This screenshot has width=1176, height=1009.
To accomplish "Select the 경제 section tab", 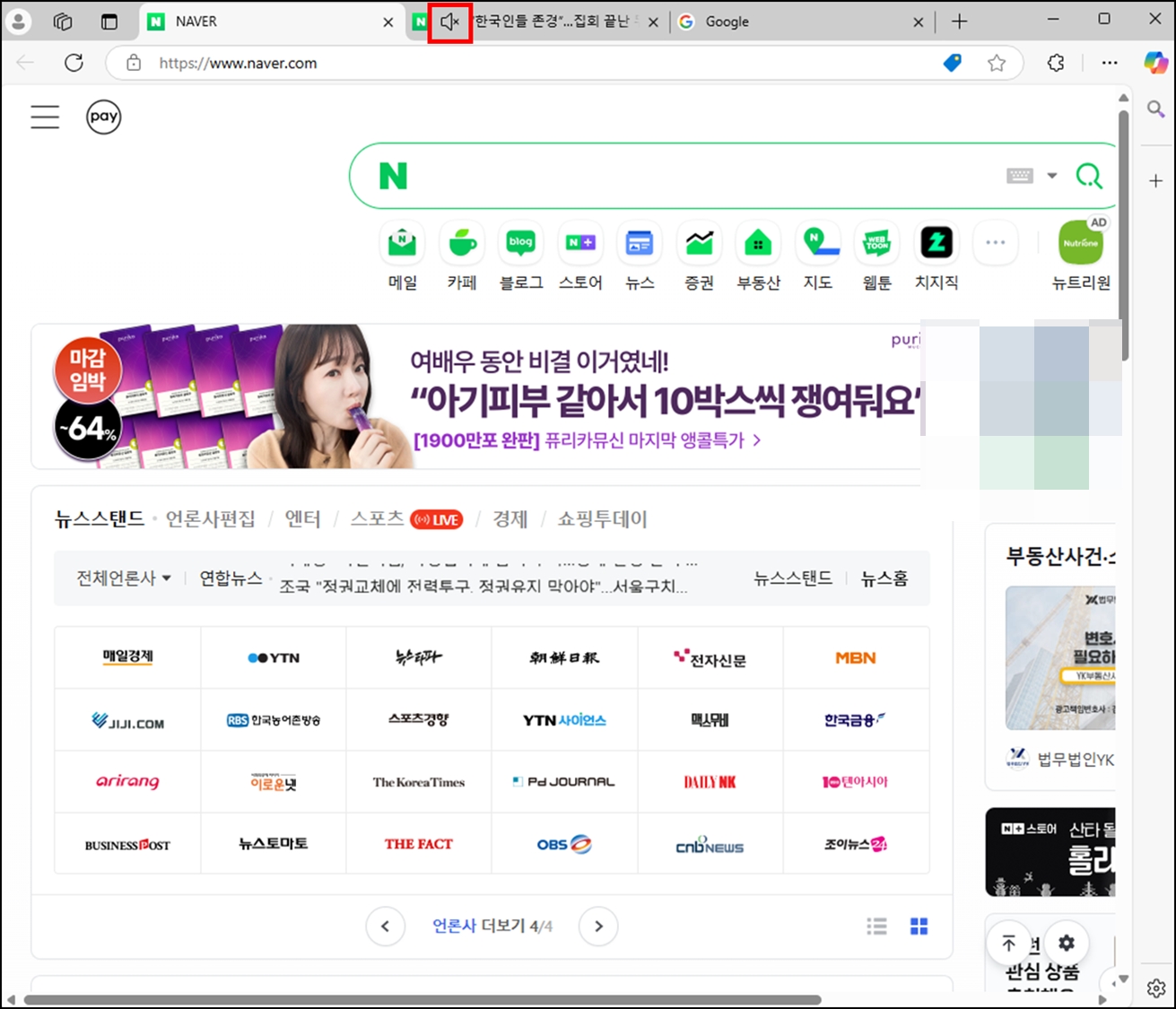I will click(x=510, y=519).
